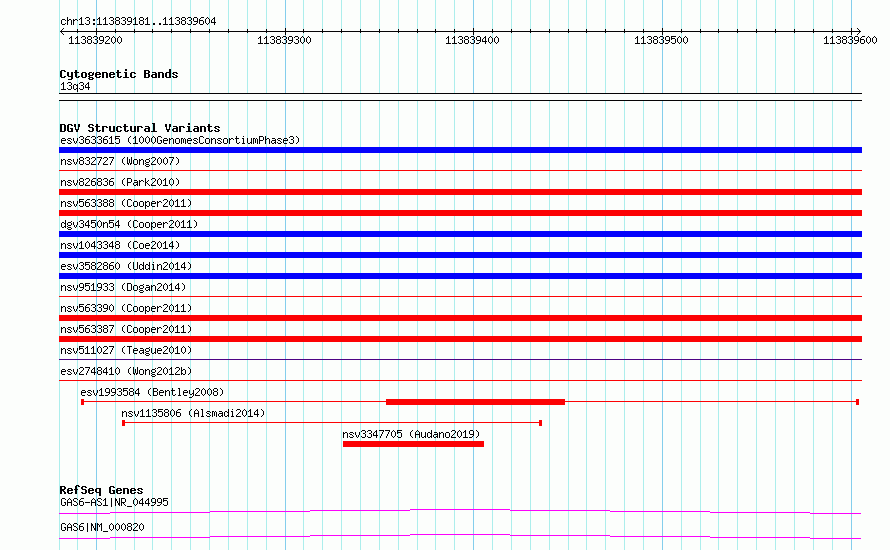
Task: Click the DGV Structural Variants track title
Action: pyautogui.click(x=140, y=128)
